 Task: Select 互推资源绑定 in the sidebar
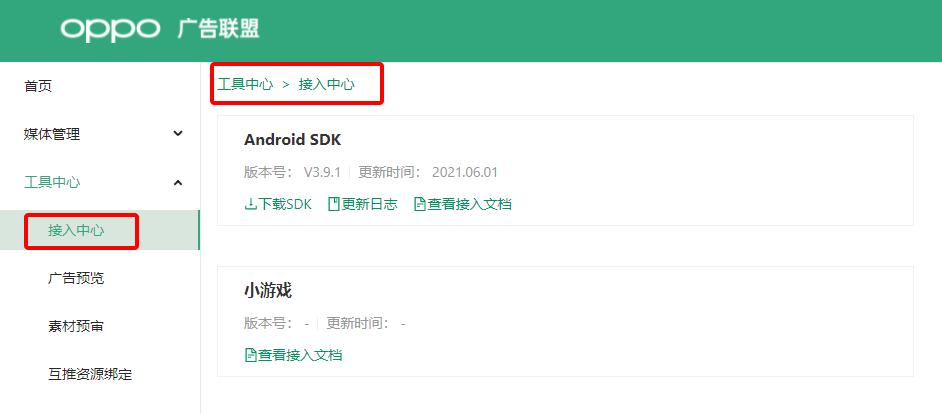coord(90,375)
